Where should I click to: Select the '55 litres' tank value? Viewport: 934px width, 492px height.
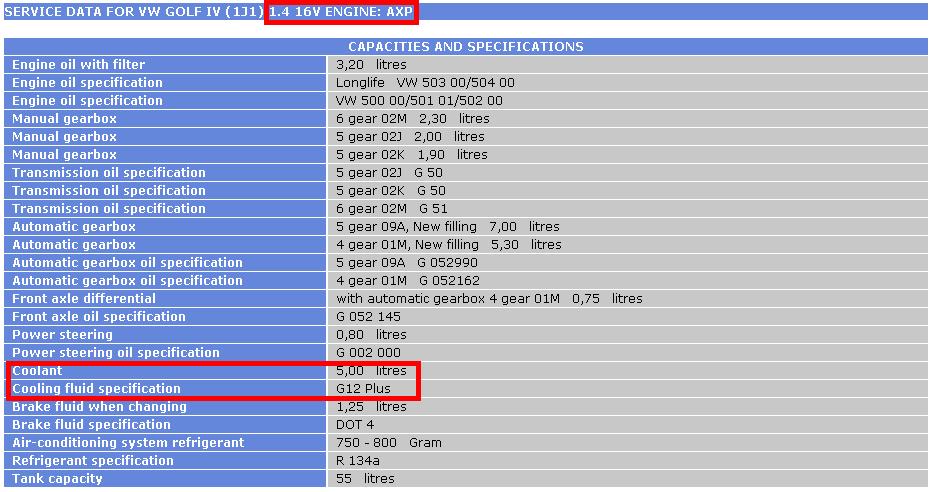tap(365, 479)
